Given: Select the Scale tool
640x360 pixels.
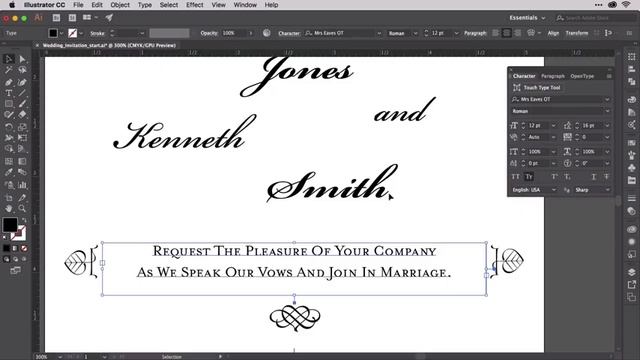Looking at the screenshot, I should click(22, 127).
